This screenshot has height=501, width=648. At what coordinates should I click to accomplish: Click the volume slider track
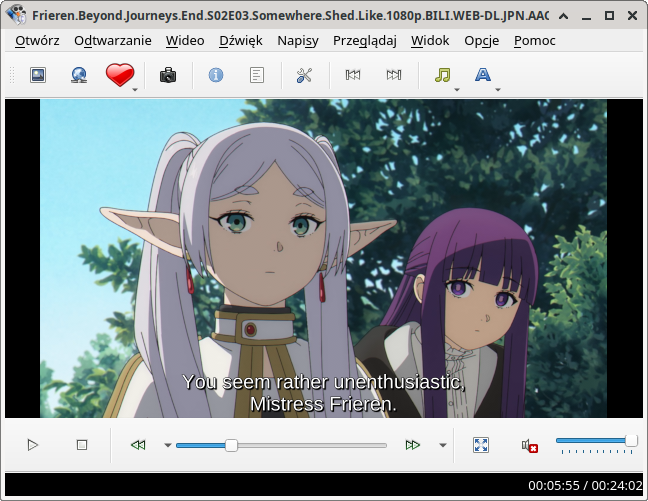pyautogui.click(x=594, y=441)
